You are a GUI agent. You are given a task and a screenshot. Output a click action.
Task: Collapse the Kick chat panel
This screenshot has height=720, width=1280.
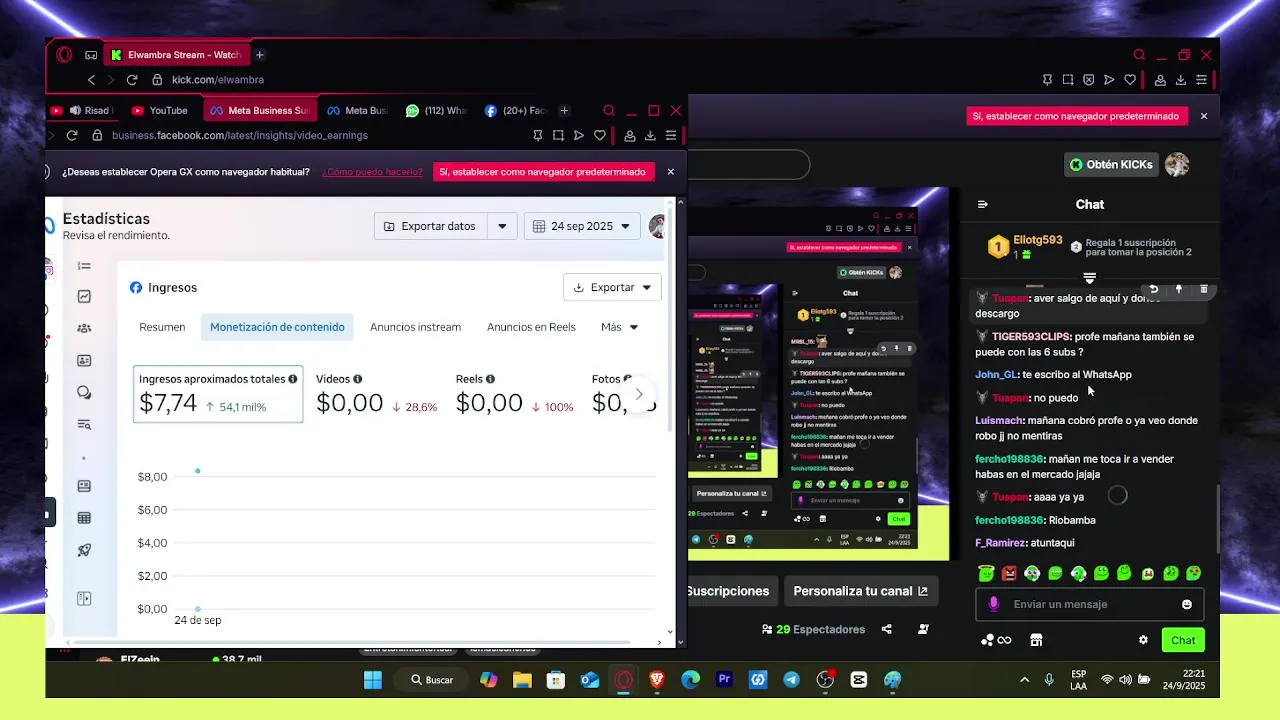coord(982,204)
